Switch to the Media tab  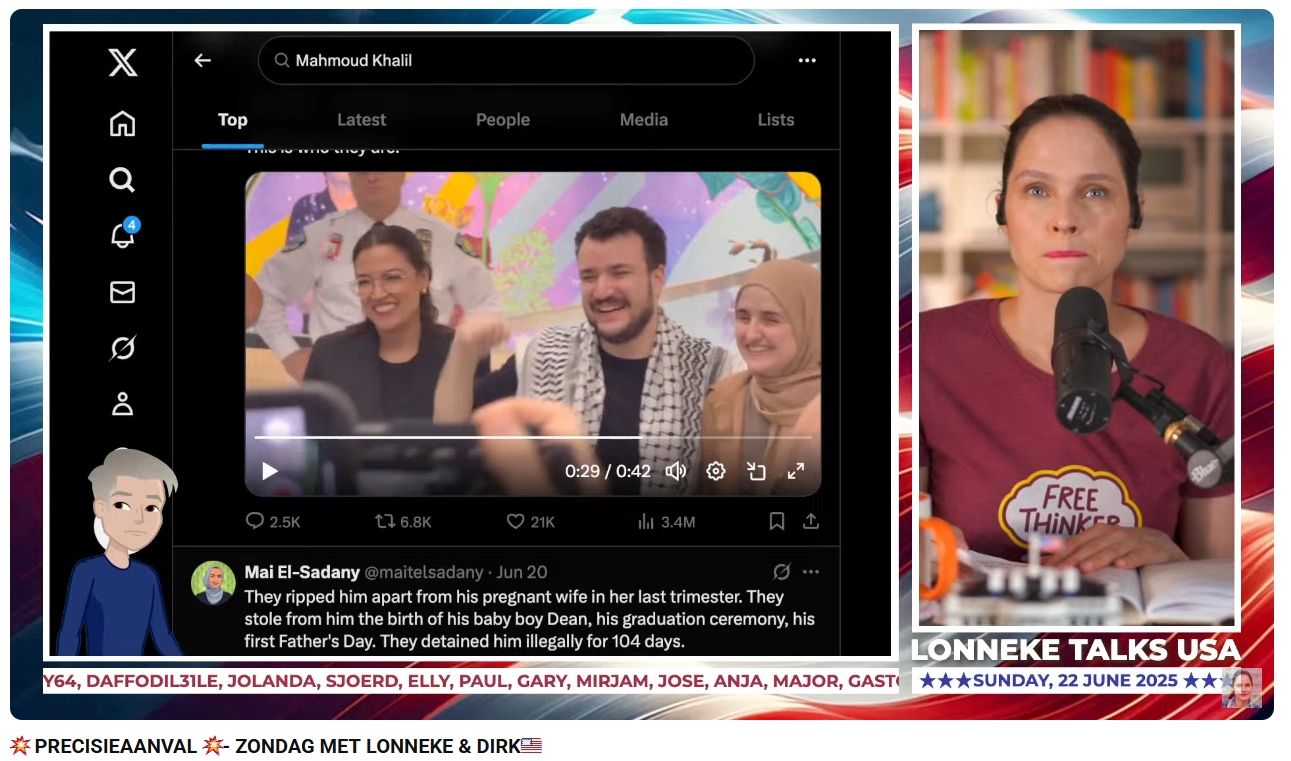(644, 120)
